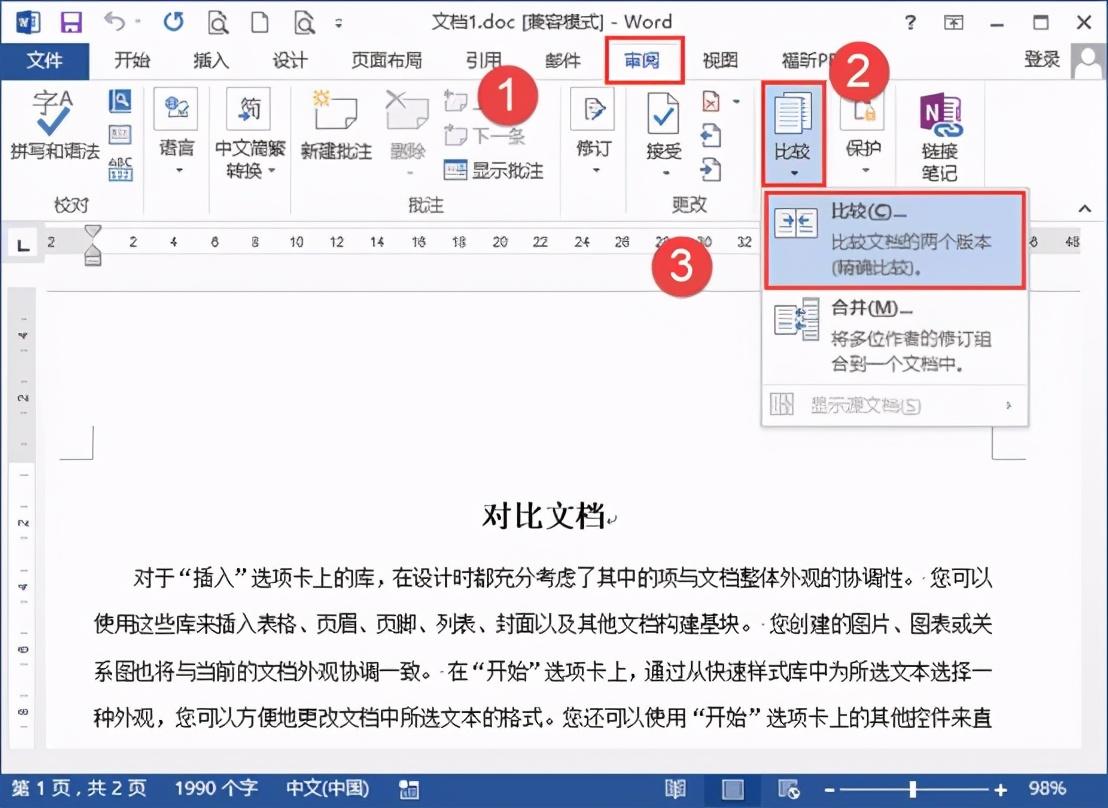Click the 98% zoom level
1108x808 pixels.
coord(1047,788)
